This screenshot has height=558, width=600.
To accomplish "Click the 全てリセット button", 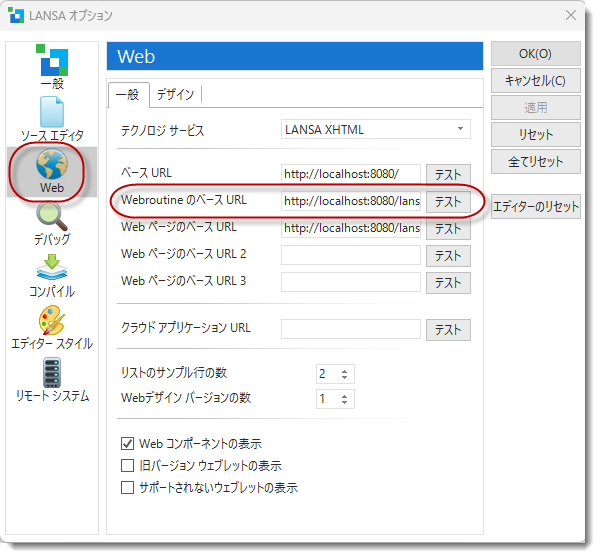I will click(x=536, y=162).
